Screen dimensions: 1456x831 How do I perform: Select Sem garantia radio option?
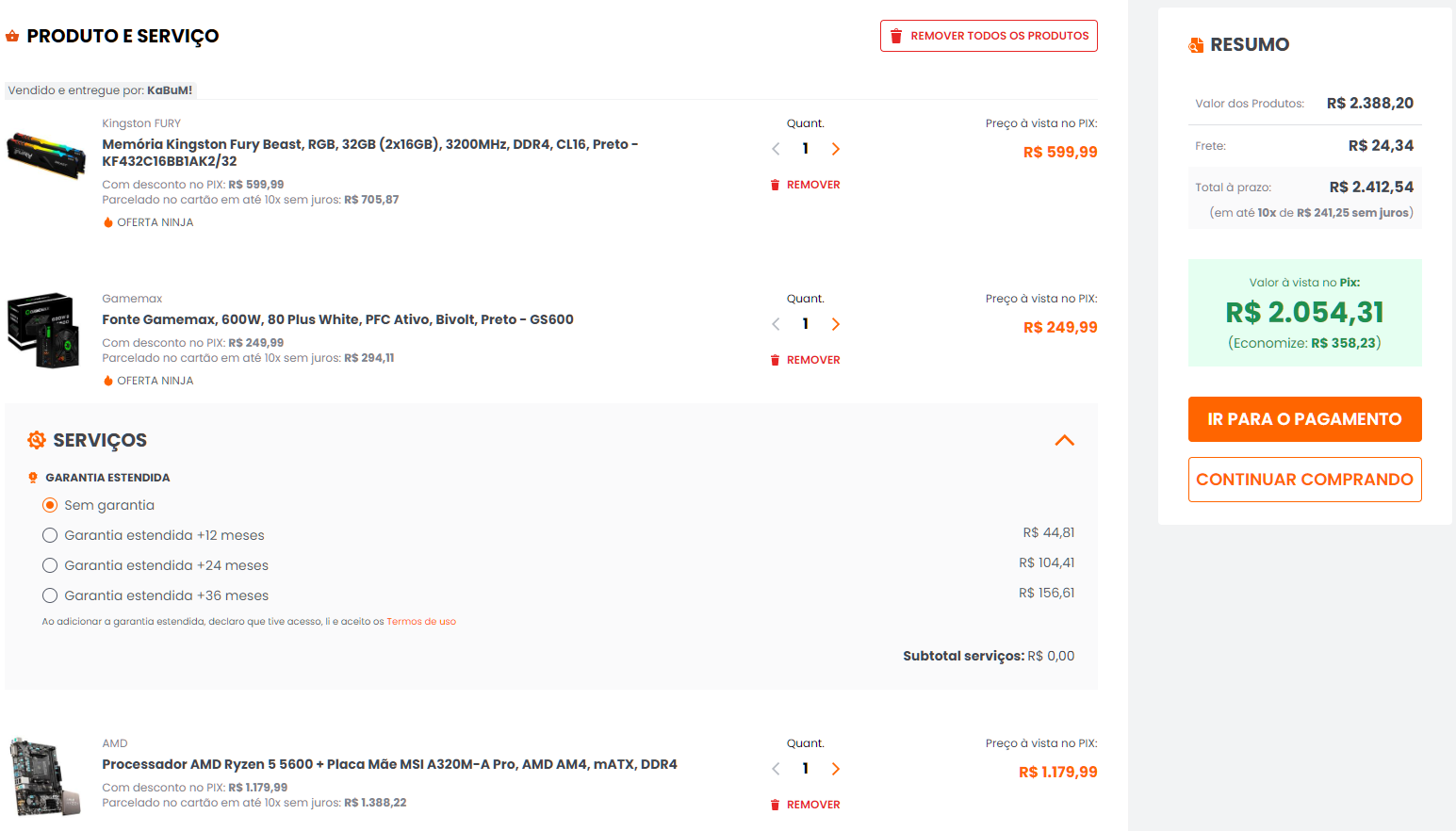pyautogui.click(x=50, y=505)
